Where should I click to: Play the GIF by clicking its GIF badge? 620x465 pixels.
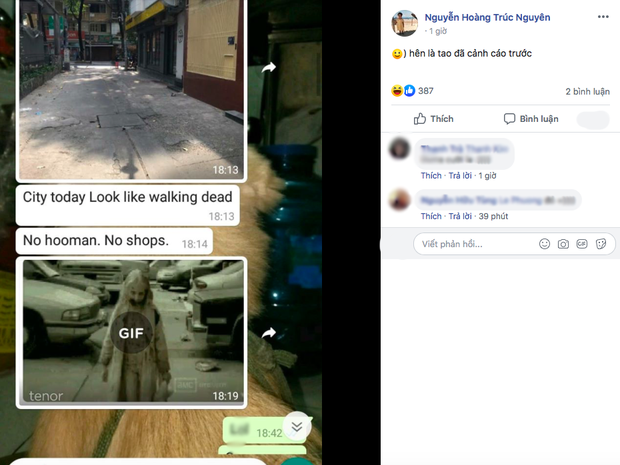click(132, 333)
